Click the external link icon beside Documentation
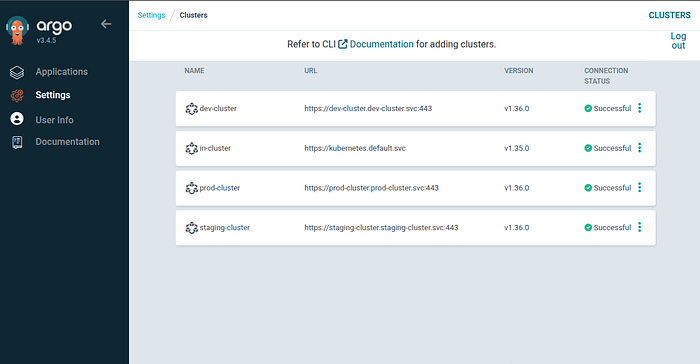This screenshot has width=700, height=364. (x=342, y=44)
